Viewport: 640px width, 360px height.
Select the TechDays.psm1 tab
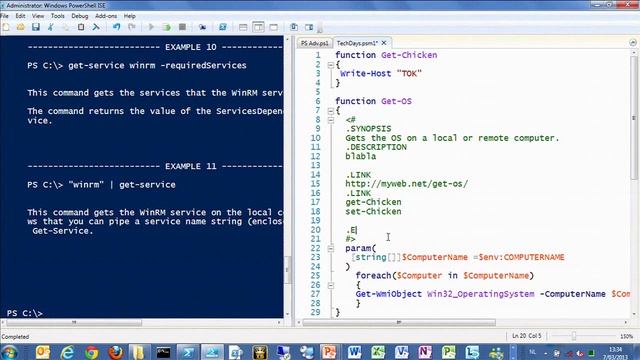(x=357, y=43)
